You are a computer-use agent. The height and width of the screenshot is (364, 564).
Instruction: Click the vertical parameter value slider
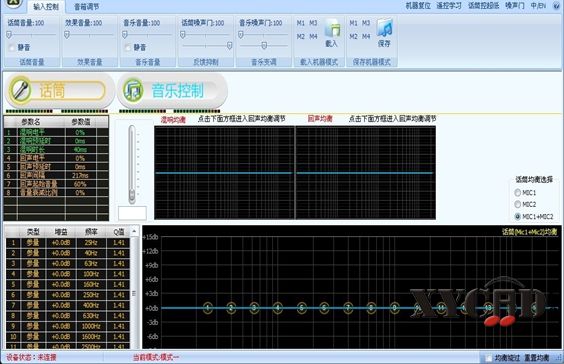point(132,164)
